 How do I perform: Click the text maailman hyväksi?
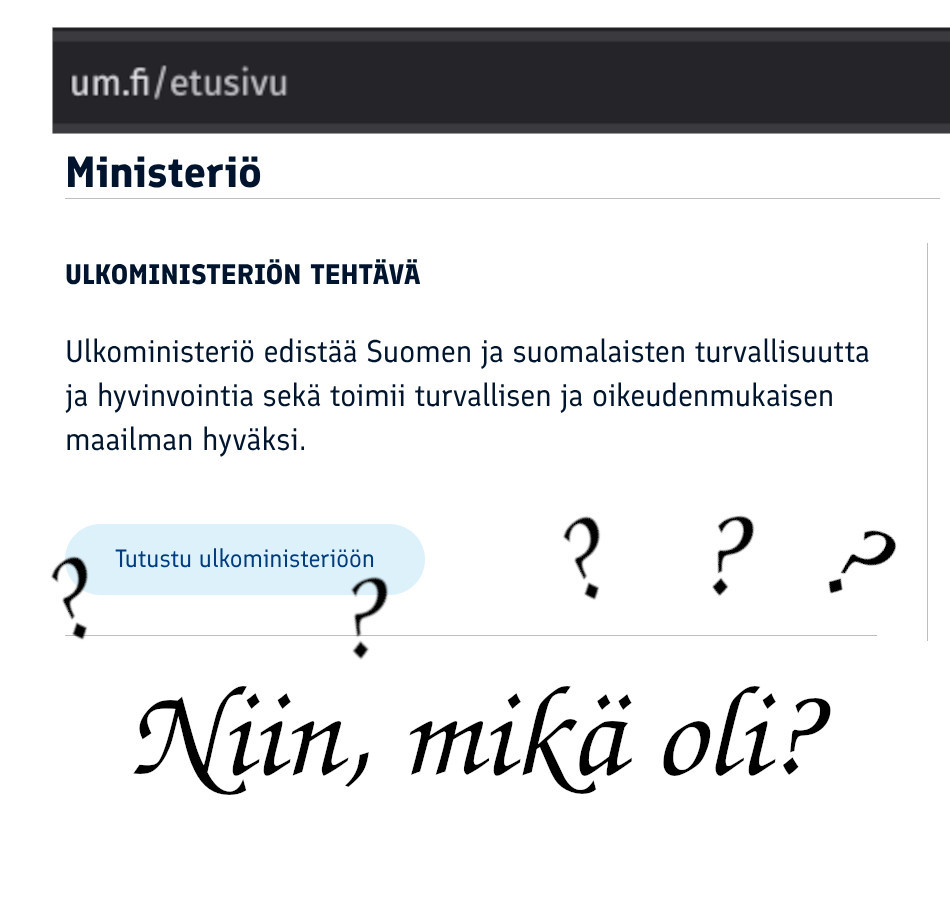(x=185, y=441)
